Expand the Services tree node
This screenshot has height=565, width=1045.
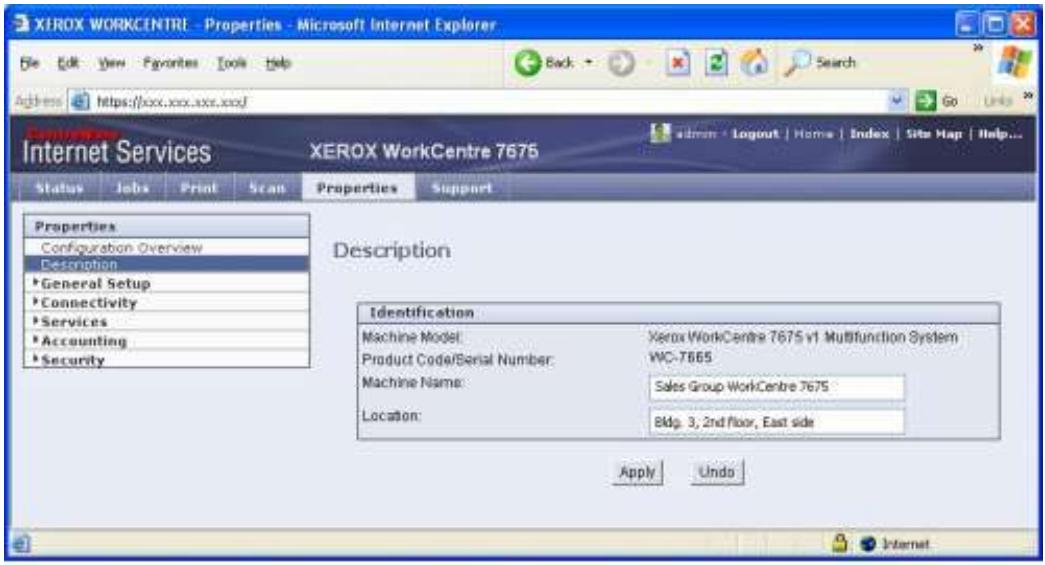point(36,321)
